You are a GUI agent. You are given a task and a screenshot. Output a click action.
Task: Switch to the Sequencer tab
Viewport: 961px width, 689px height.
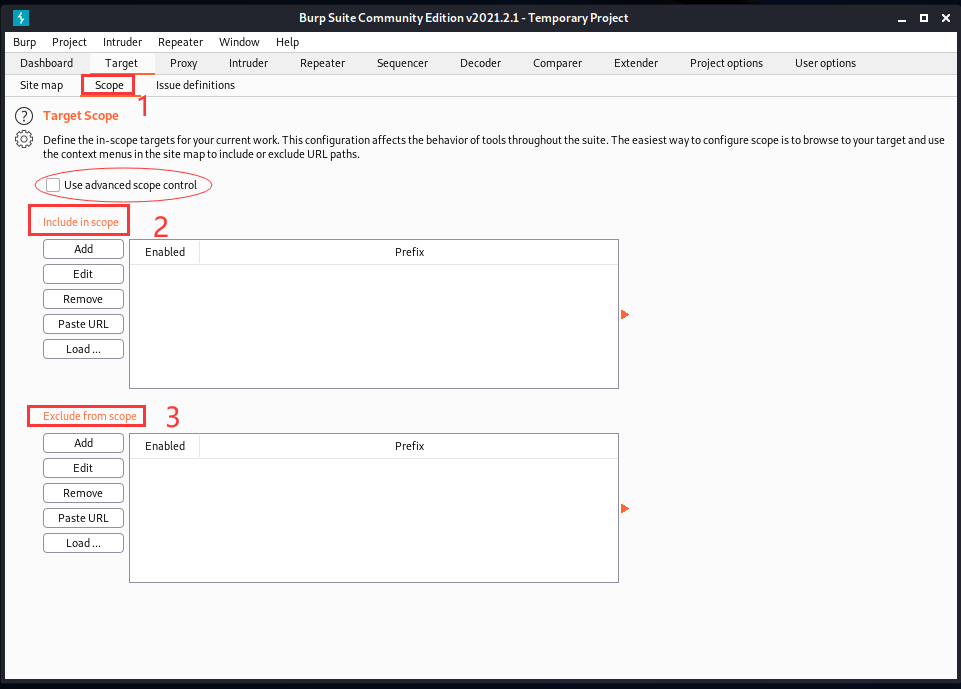pyautogui.click(x=402, y=63)
